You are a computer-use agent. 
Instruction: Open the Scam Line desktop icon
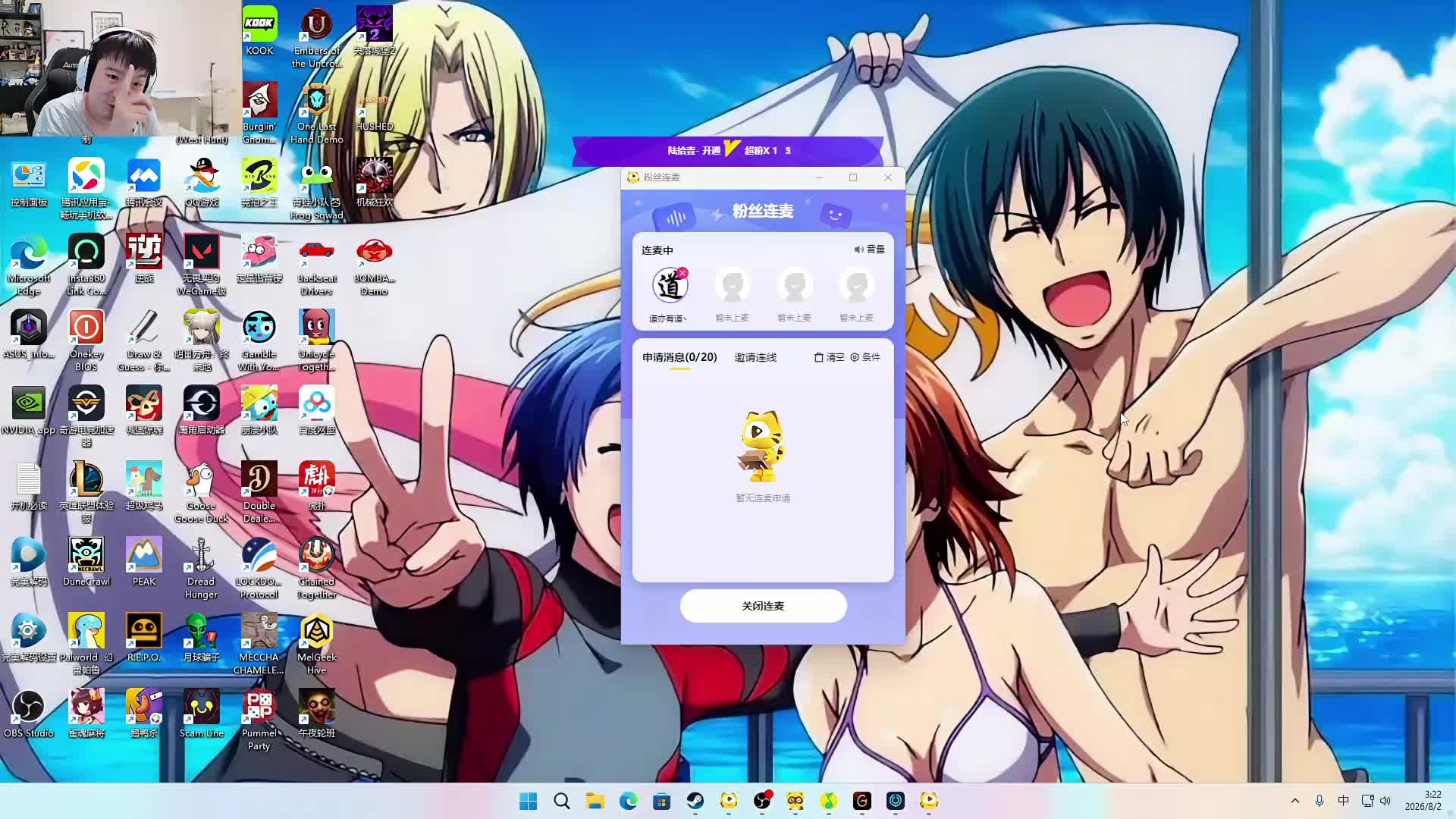pos(202,713)
